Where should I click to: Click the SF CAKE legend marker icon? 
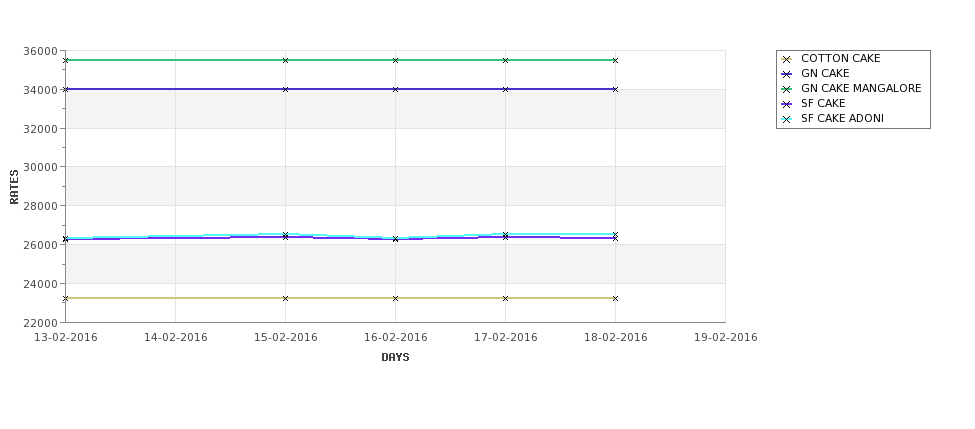787,104
